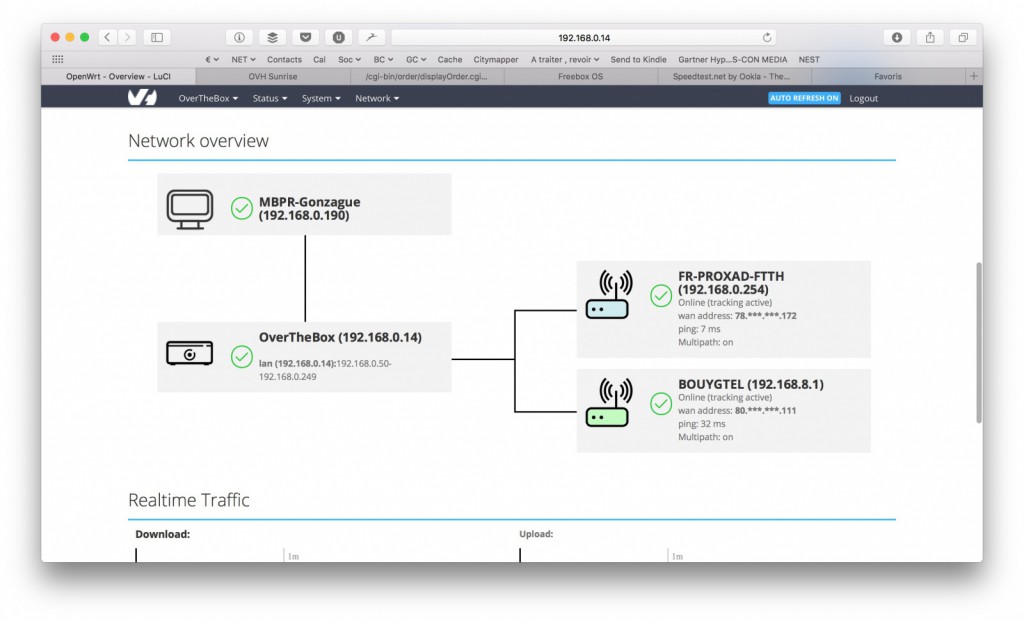This screenshot has height=621, width=1024.
Task: Click the green check next to MBPR-Gonzague
Action: click(x=242, y=208)
